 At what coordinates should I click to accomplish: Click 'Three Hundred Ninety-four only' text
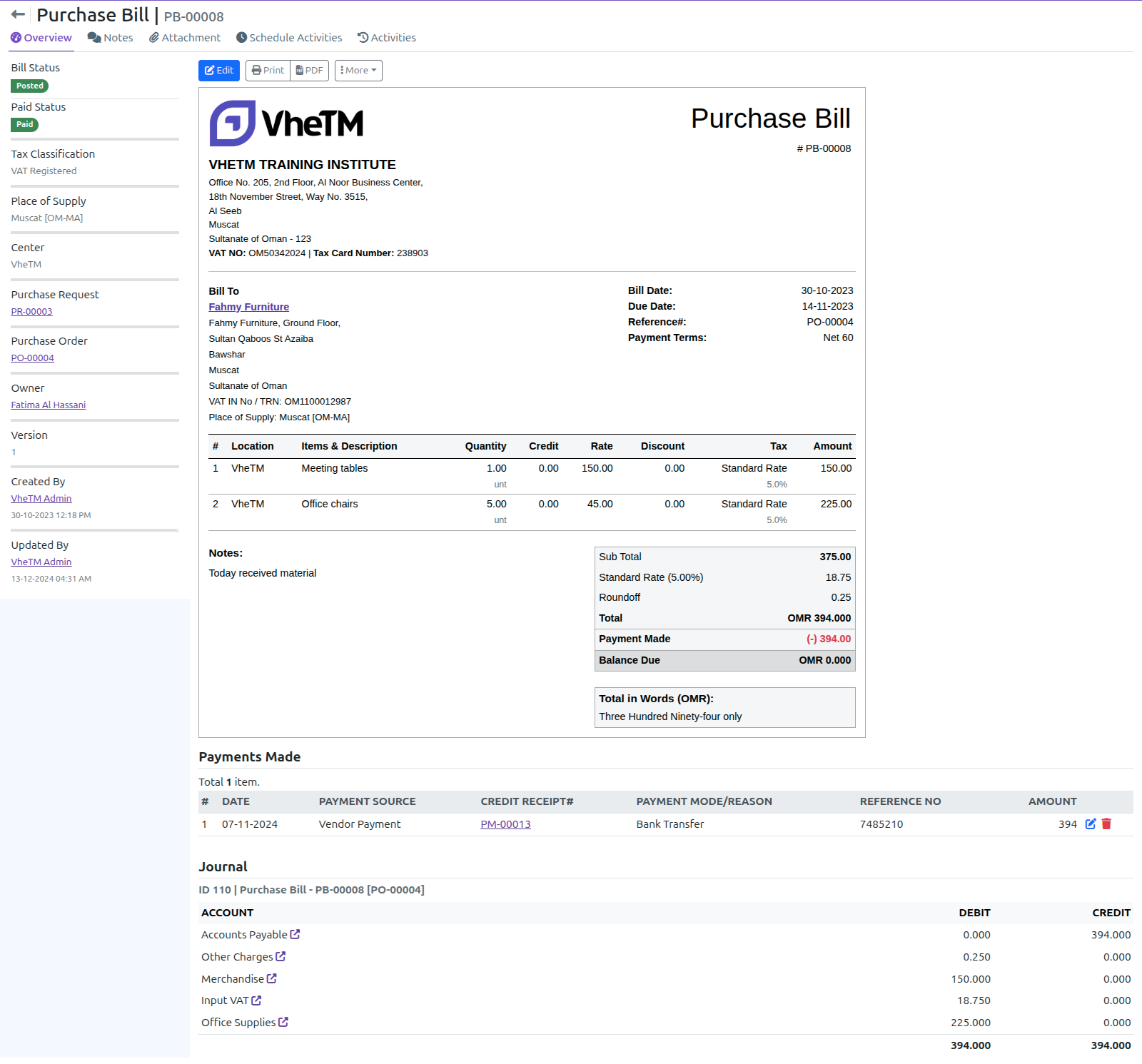click(x=670, y=716)
